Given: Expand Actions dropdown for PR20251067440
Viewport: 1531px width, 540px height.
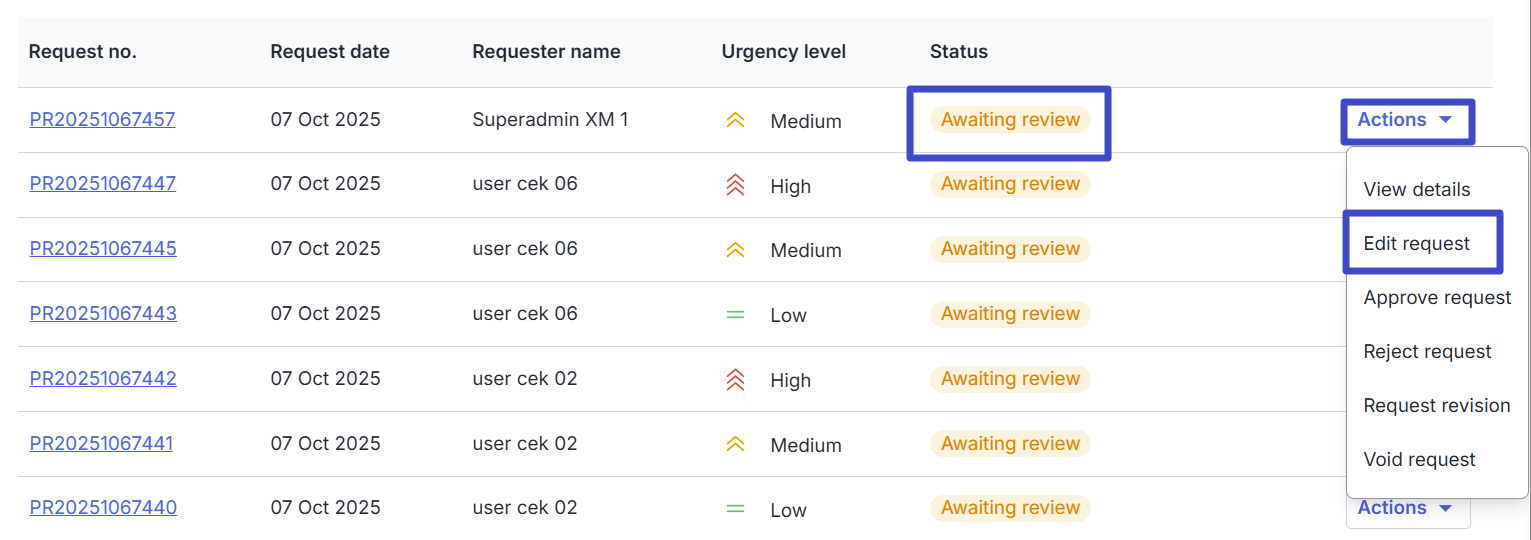Looking at the screenshot, I should (1405, 508).
